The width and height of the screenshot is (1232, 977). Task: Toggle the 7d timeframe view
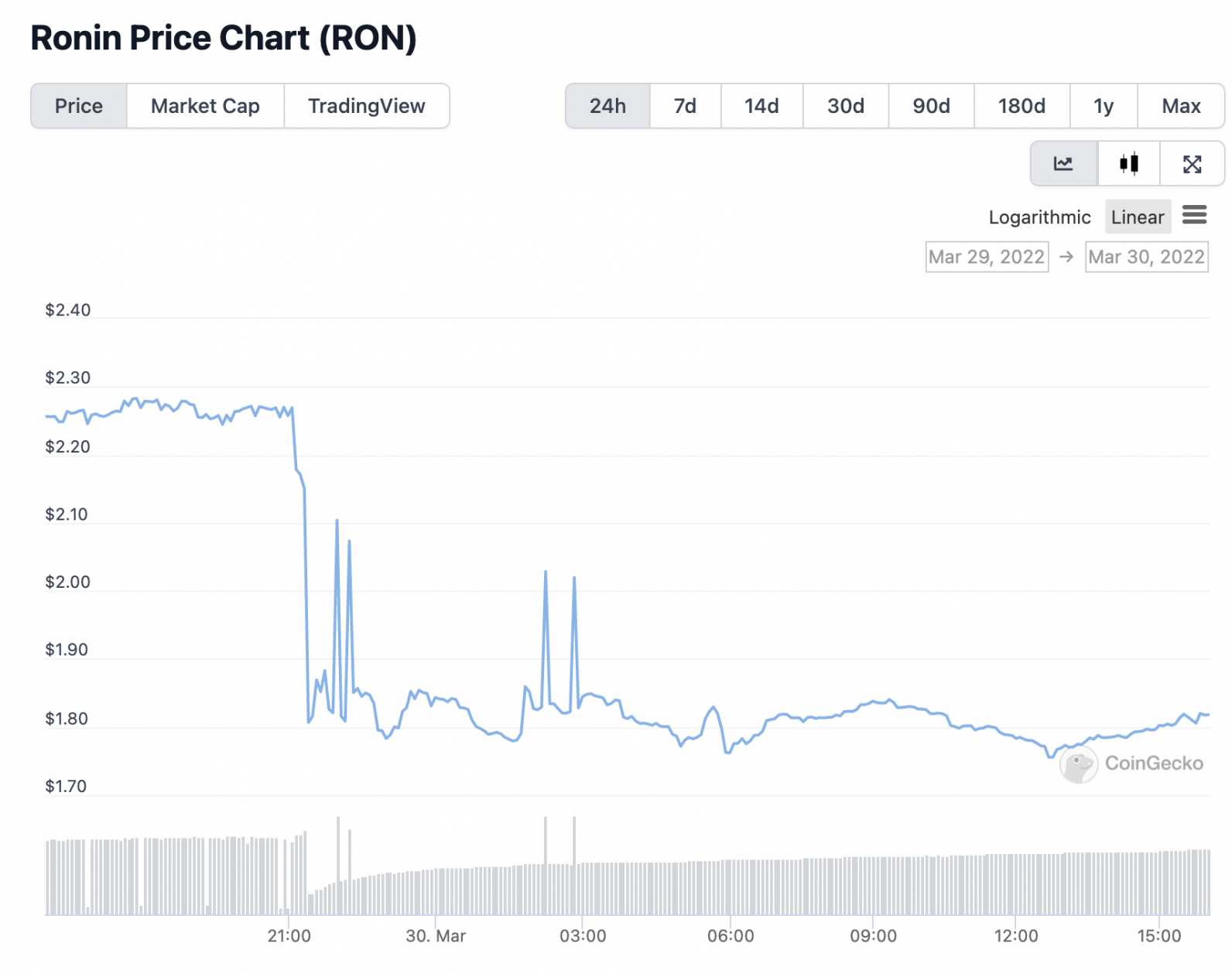pyautogui.click(x=684, y=106)
